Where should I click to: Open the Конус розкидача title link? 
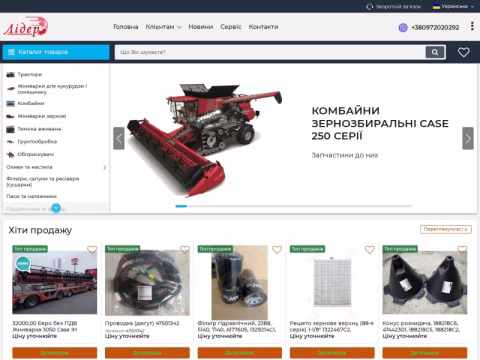click(421, 326)
